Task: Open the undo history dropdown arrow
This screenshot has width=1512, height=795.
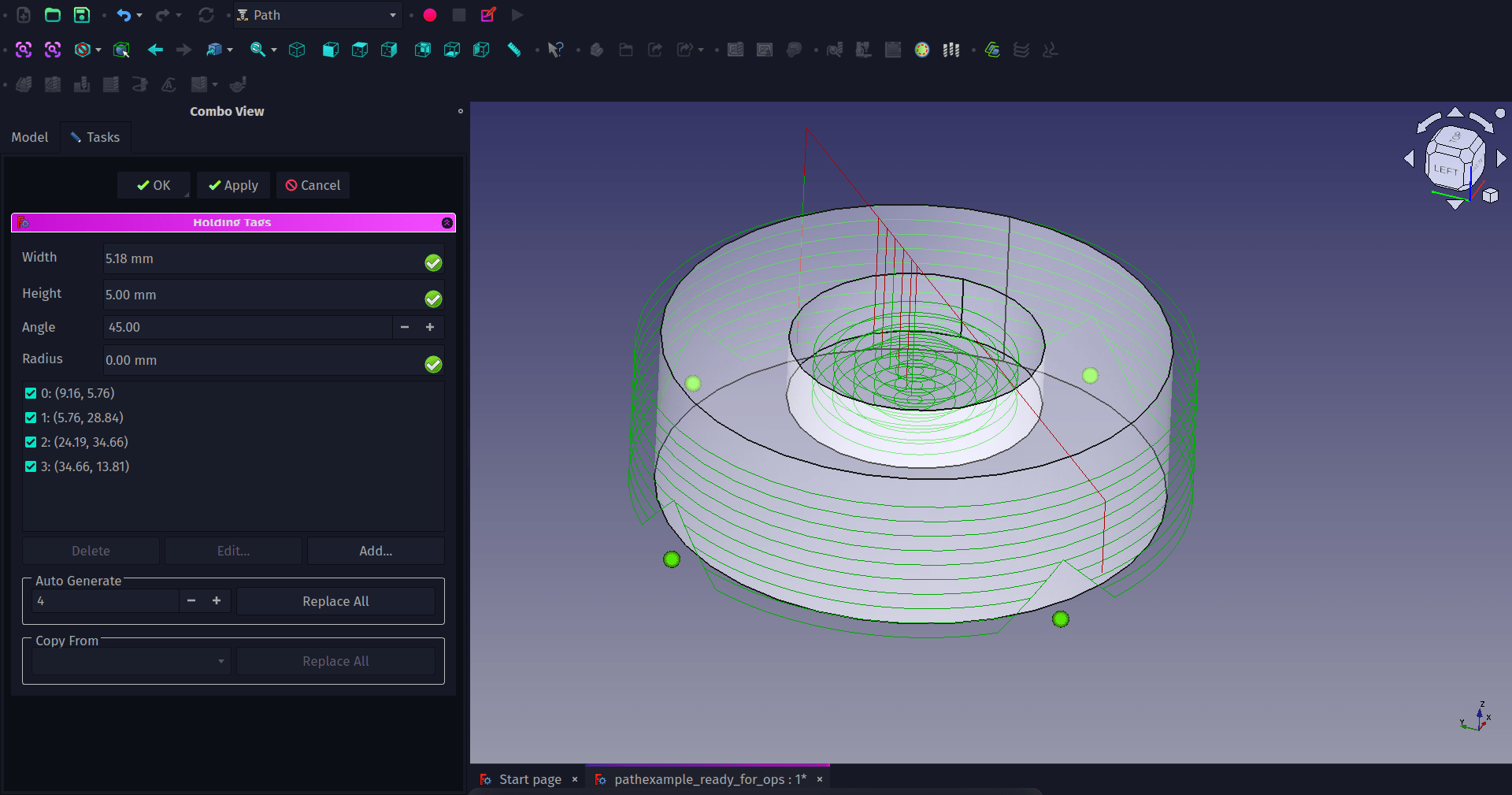Action: point(139,15)
